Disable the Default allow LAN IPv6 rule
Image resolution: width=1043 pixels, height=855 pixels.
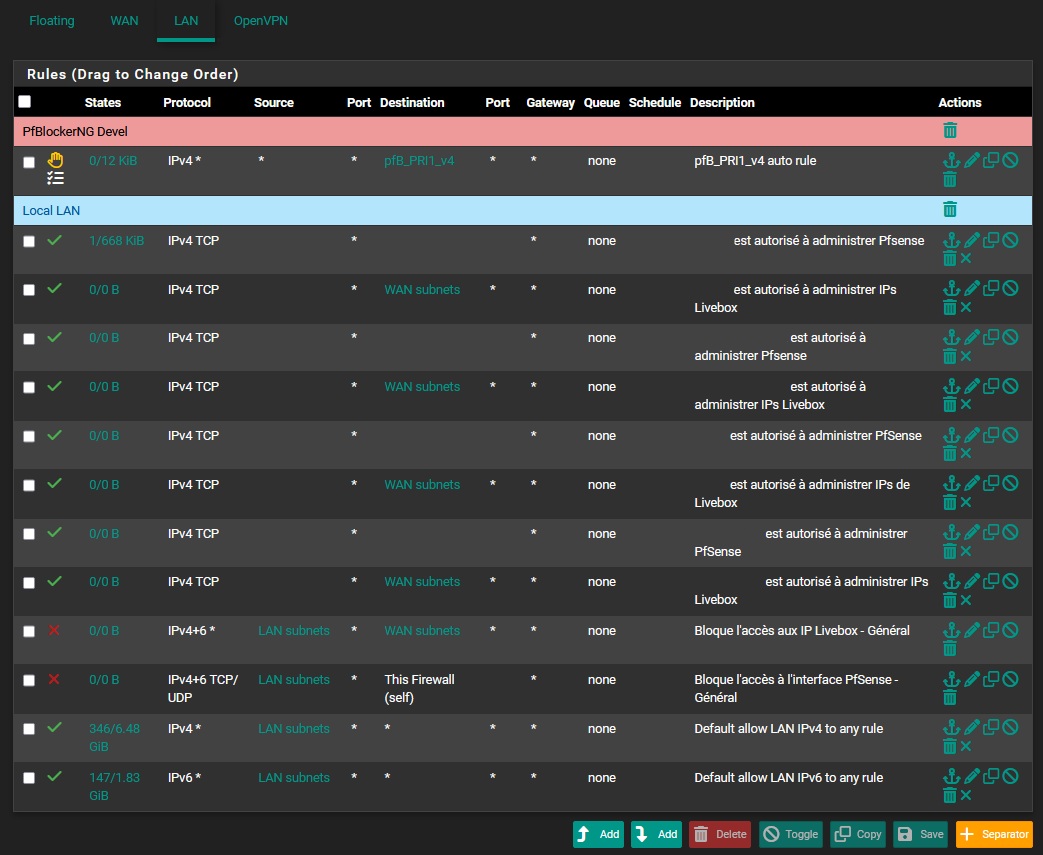[x=1010, y=777]
